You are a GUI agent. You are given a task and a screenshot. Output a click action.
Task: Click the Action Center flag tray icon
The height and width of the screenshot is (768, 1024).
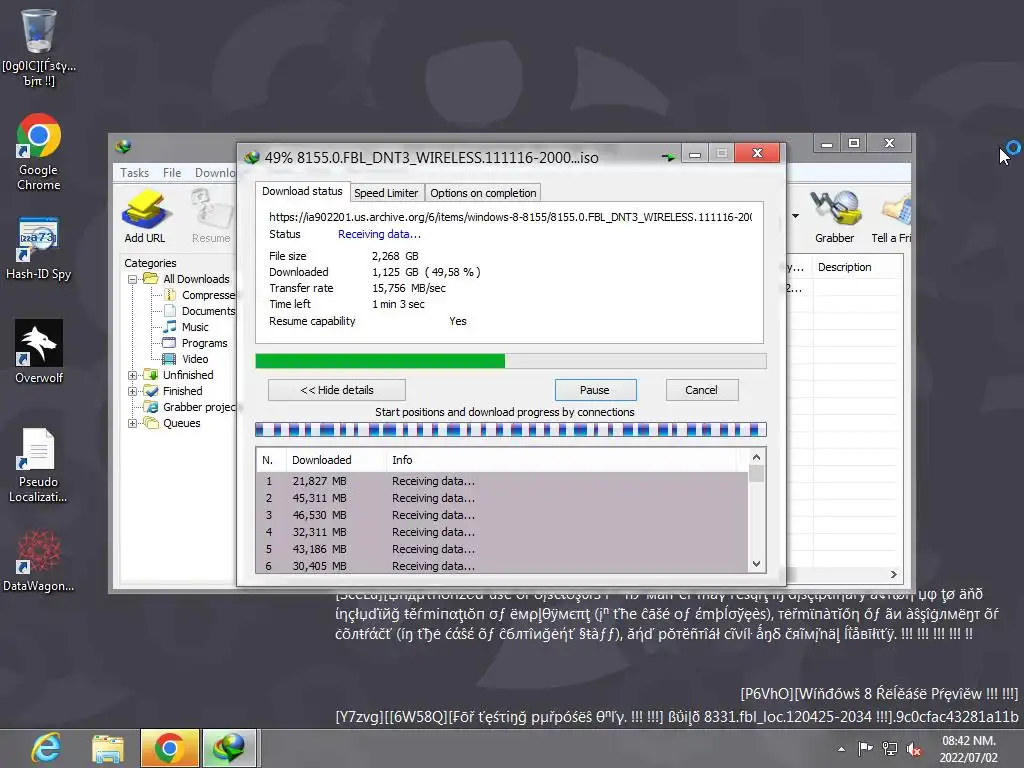pos(865,749)
